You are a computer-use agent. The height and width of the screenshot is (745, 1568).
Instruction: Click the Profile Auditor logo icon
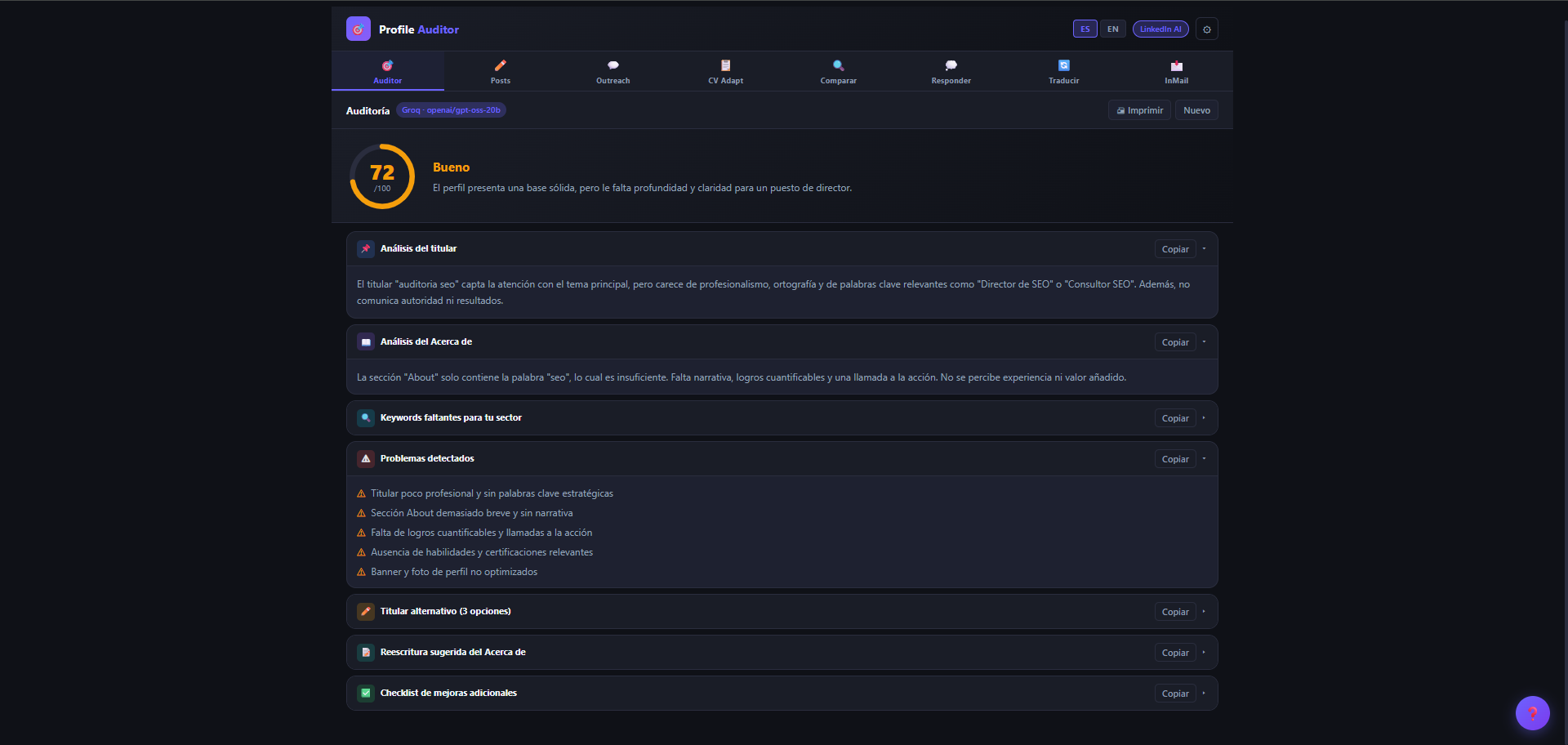[359, 29]
